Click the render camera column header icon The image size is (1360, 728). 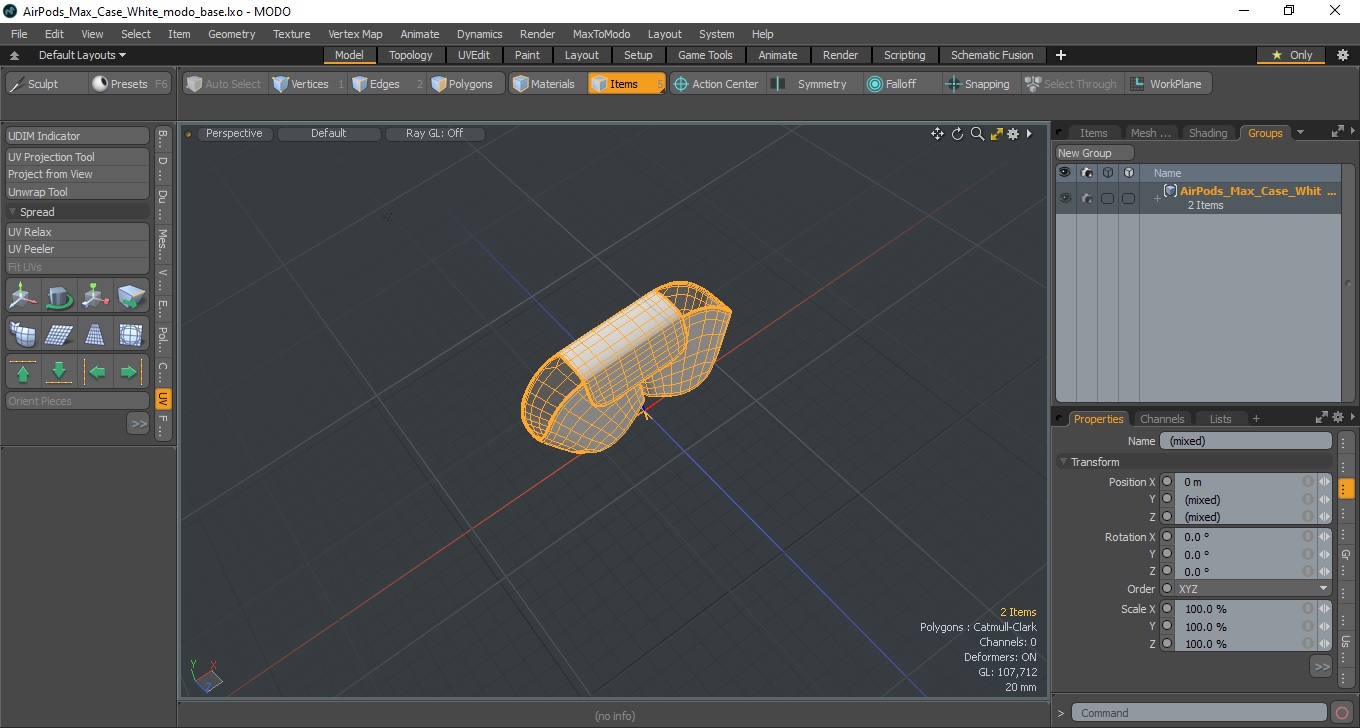coord(1087,173)
